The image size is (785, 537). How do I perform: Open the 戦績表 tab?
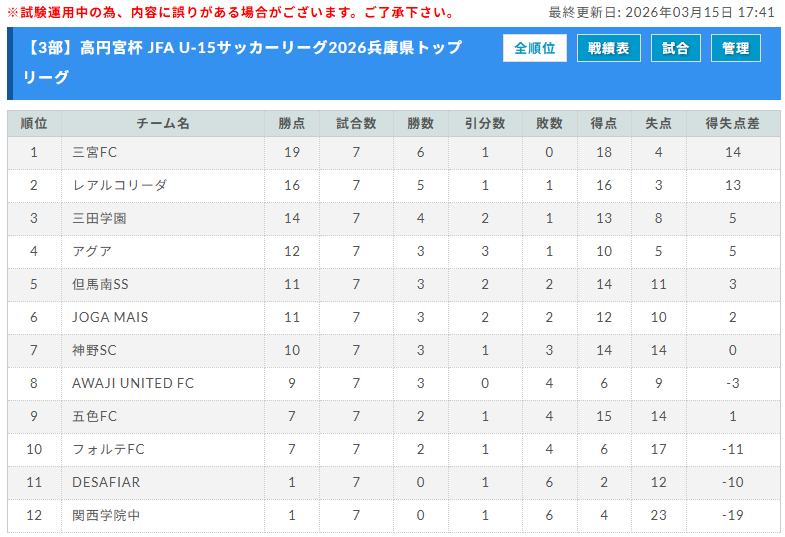(x=608, y=48)
